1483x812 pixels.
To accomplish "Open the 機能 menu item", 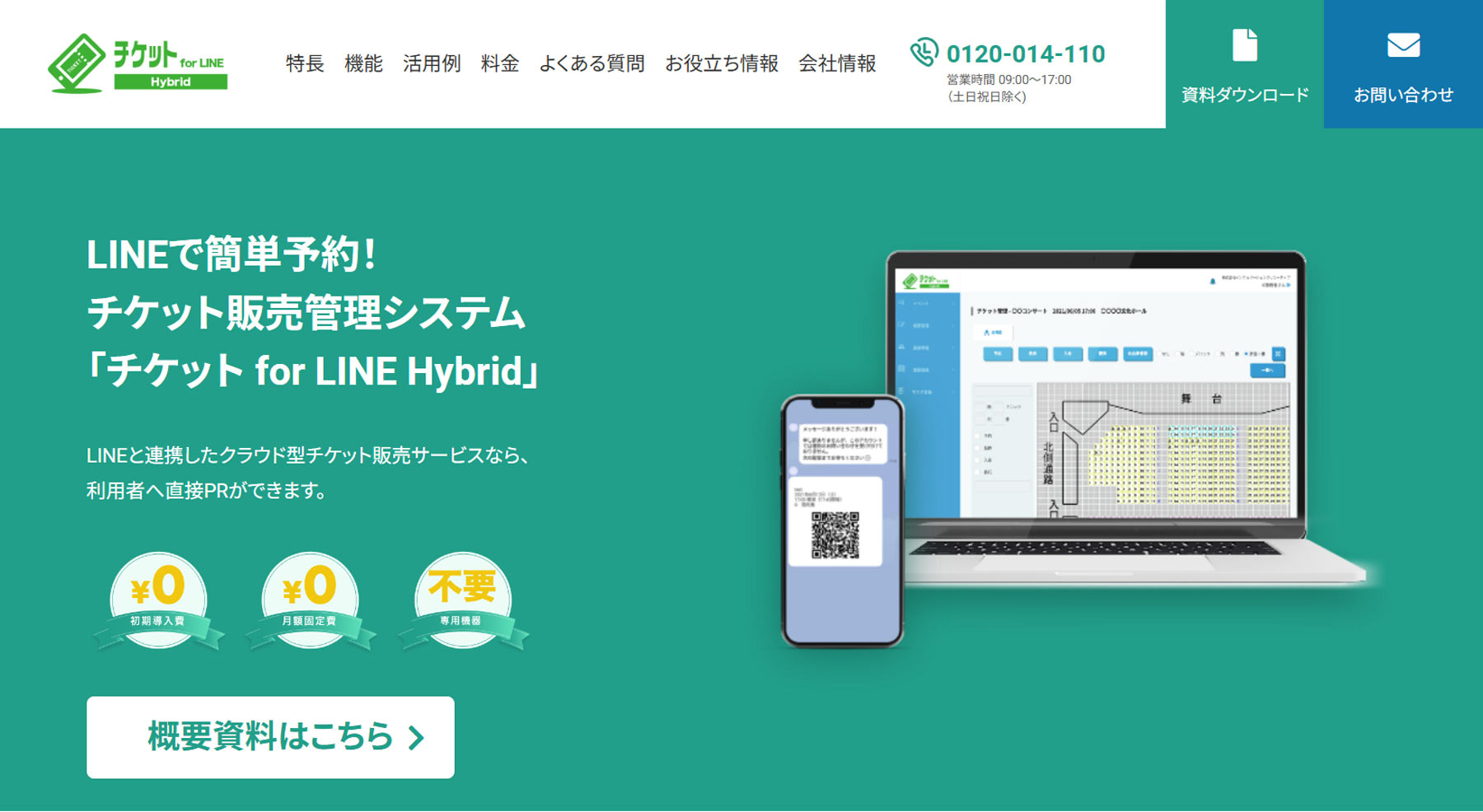I will tap(363, 63).
